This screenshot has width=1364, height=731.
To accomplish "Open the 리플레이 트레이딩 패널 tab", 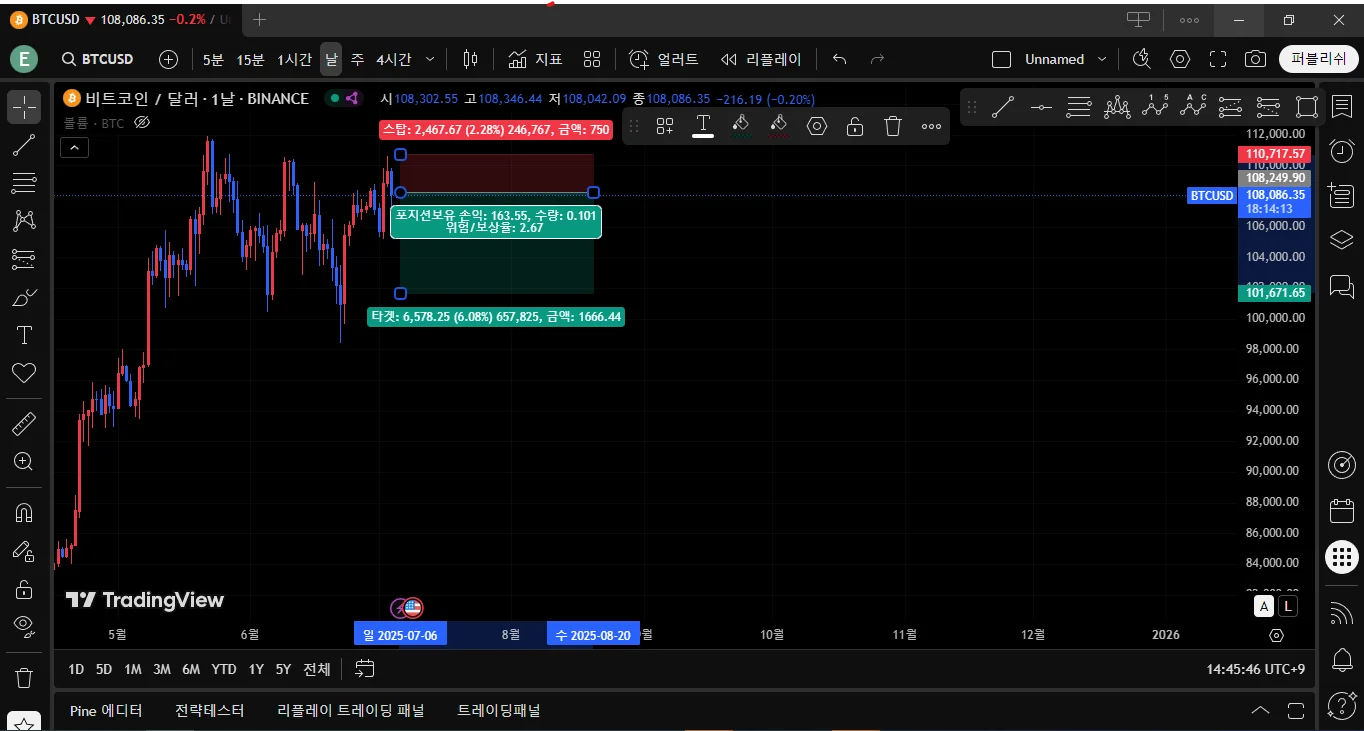I will coord(351,711).
